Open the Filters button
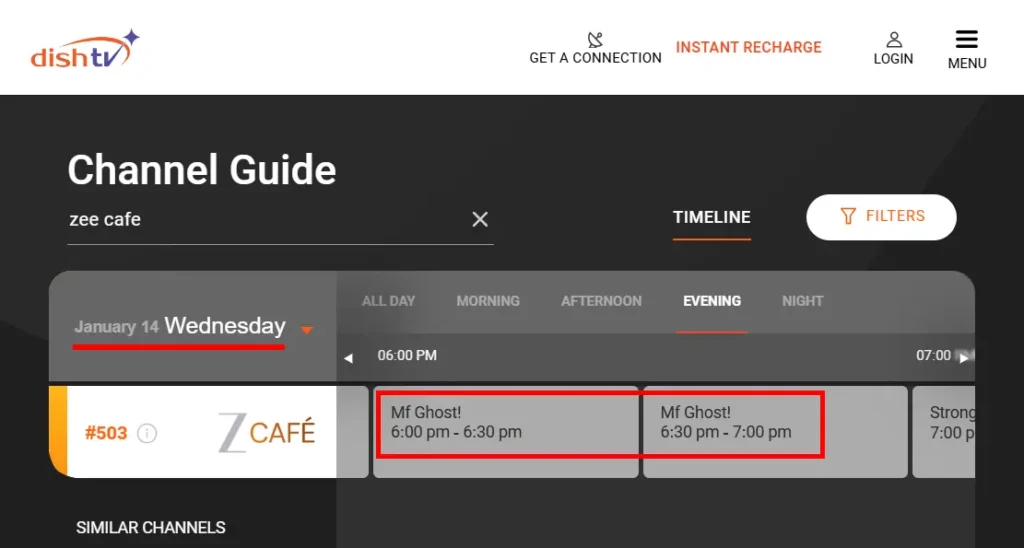Screen dimensions: 1024x548 (881, 217)
